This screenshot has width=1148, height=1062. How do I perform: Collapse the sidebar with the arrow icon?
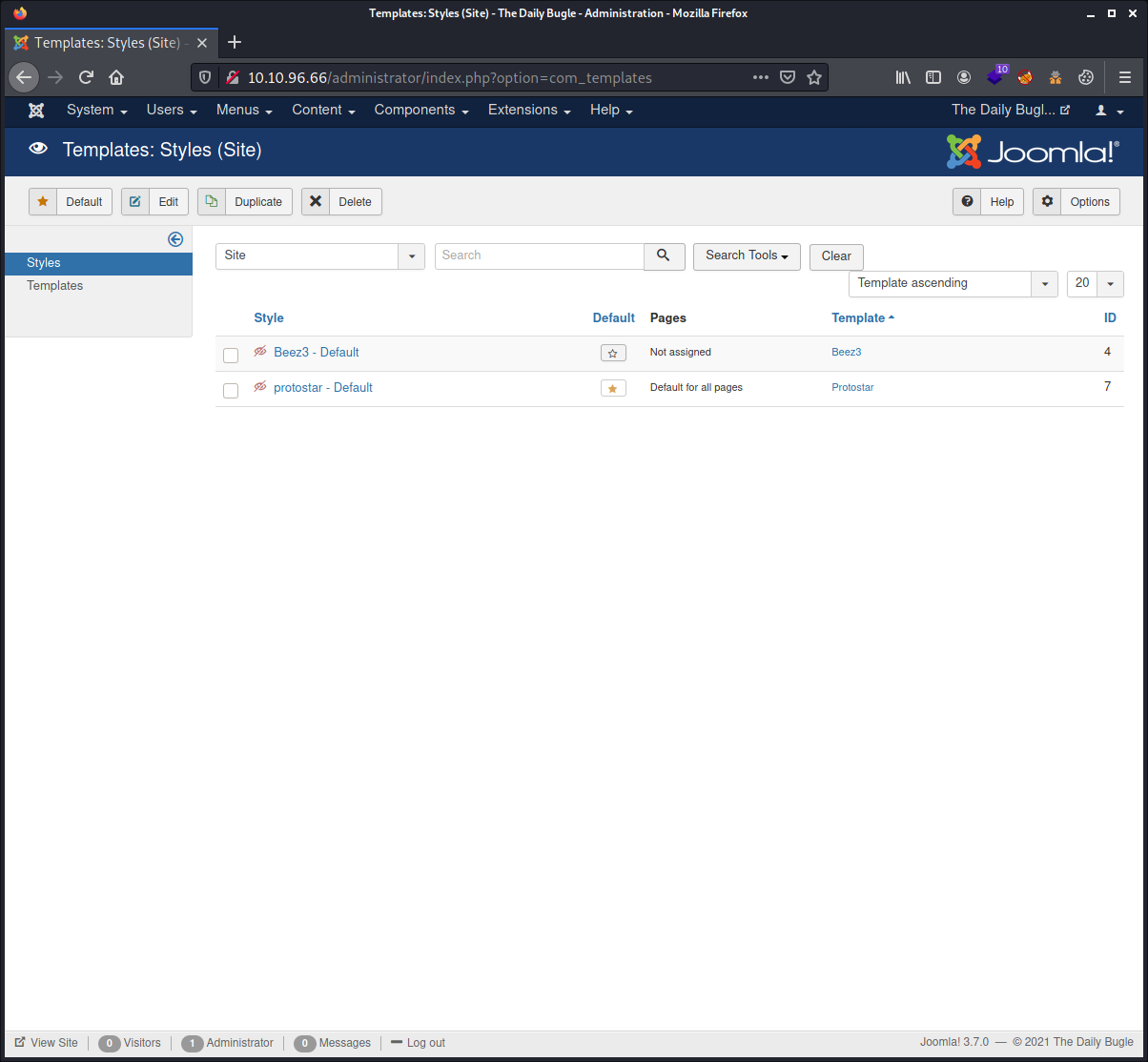(175, 239)
